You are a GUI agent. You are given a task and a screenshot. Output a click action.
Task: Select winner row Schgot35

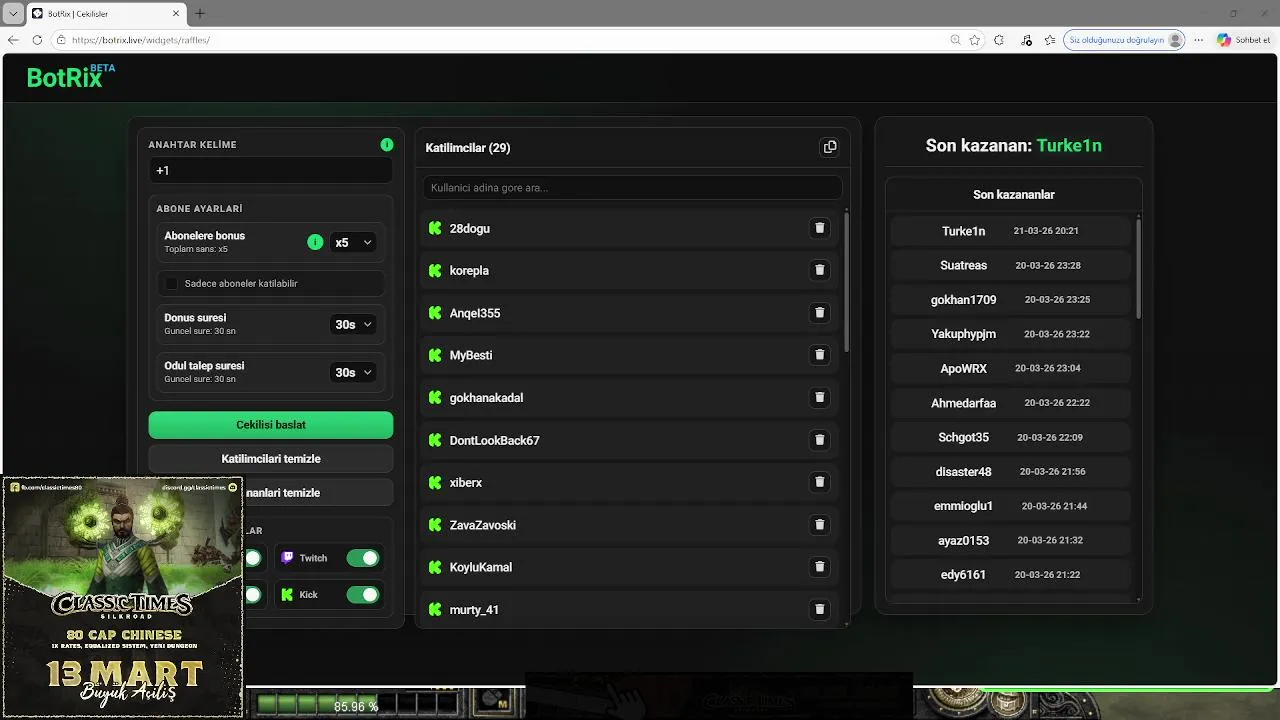click(x=1011, y=437)
